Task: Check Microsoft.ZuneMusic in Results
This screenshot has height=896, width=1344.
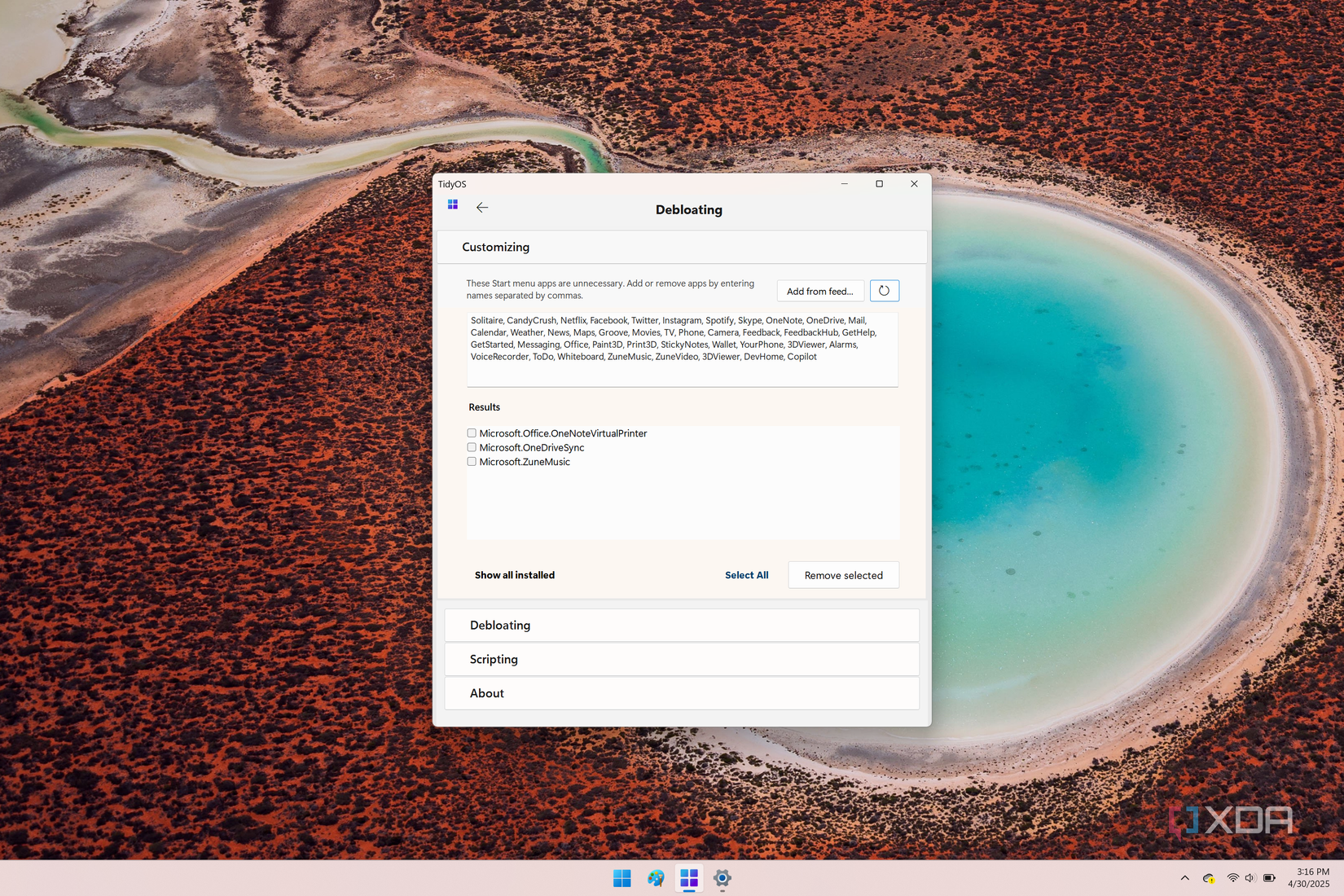Action: [472, 461]
